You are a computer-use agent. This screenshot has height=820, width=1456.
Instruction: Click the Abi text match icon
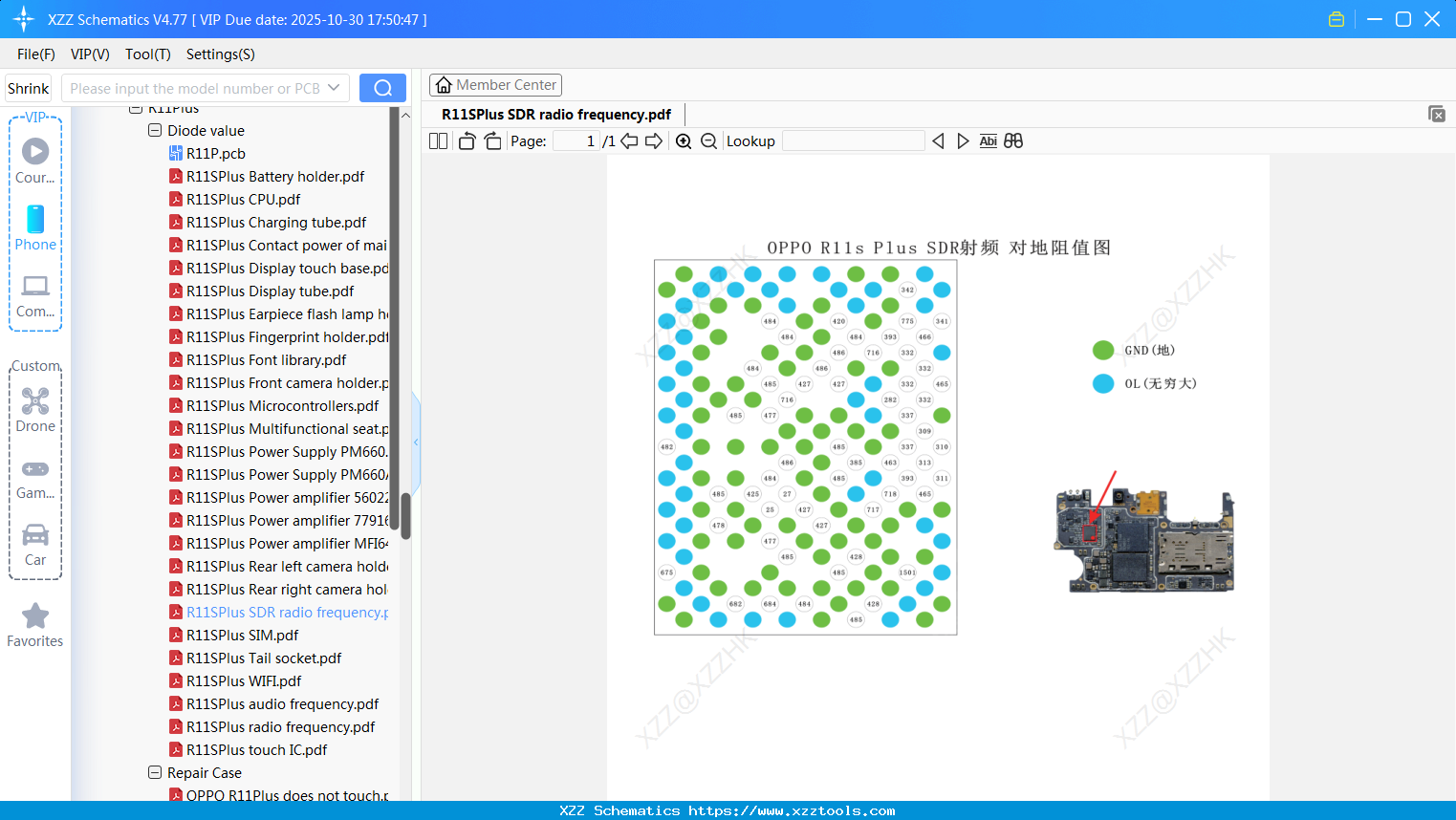pos(989,141)
